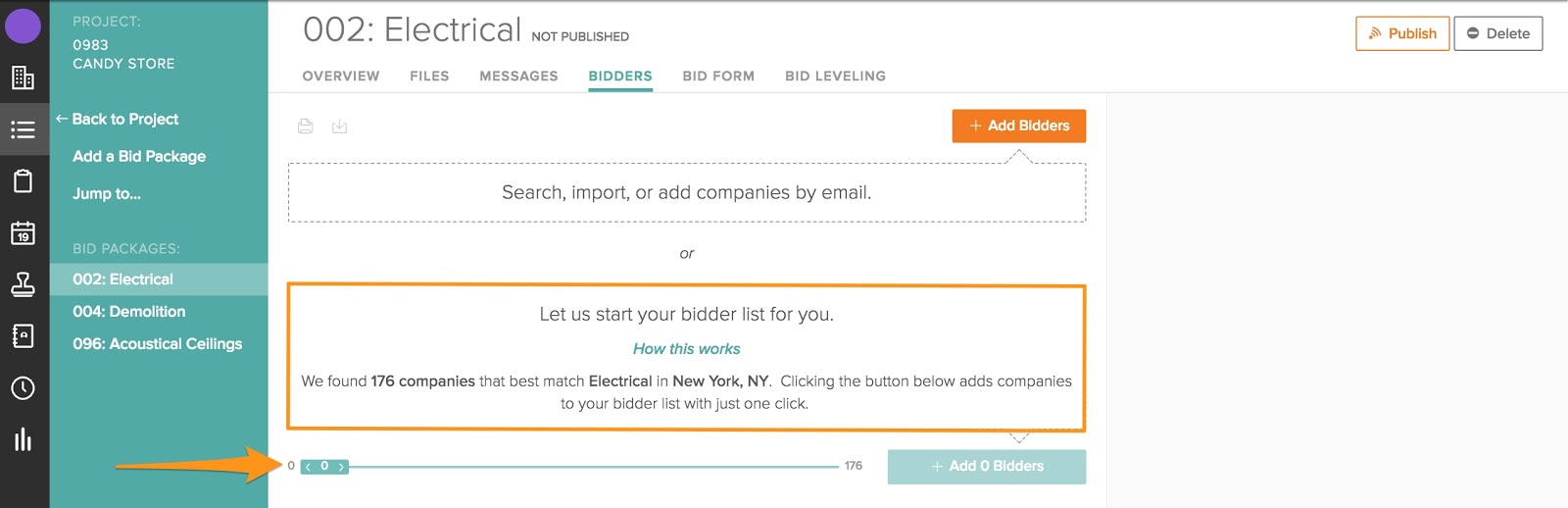The image size is (1568, 508).
Task: Open the calendar icon in sidebar
Action: click(23, 233)
